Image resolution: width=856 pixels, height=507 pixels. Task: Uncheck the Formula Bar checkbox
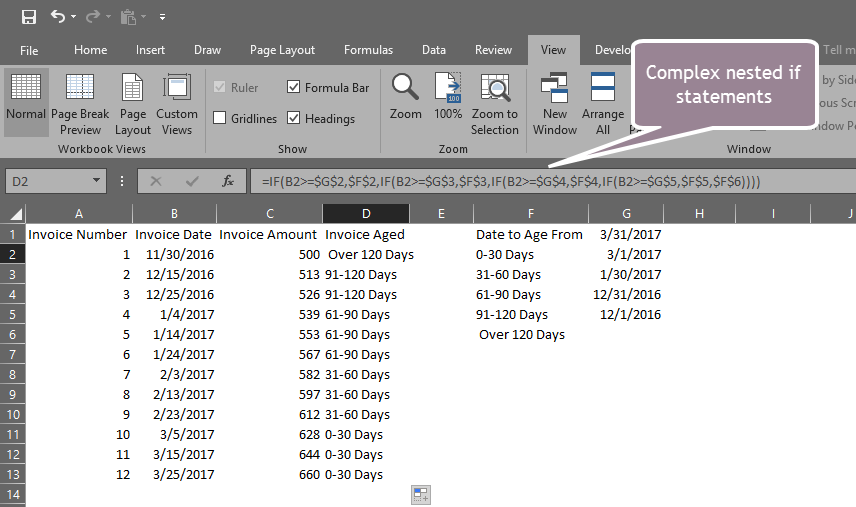click(x=294, y=88)
